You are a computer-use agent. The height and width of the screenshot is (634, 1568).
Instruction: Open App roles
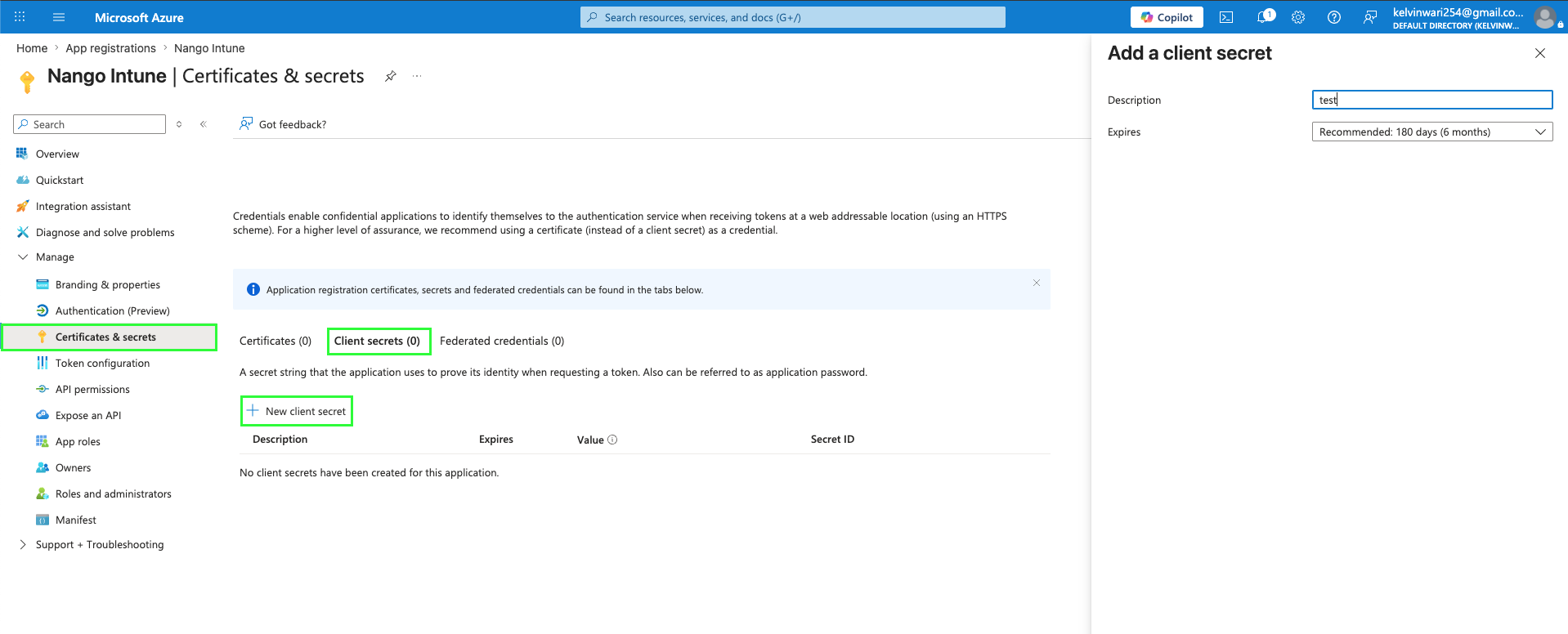pos(78,441)
